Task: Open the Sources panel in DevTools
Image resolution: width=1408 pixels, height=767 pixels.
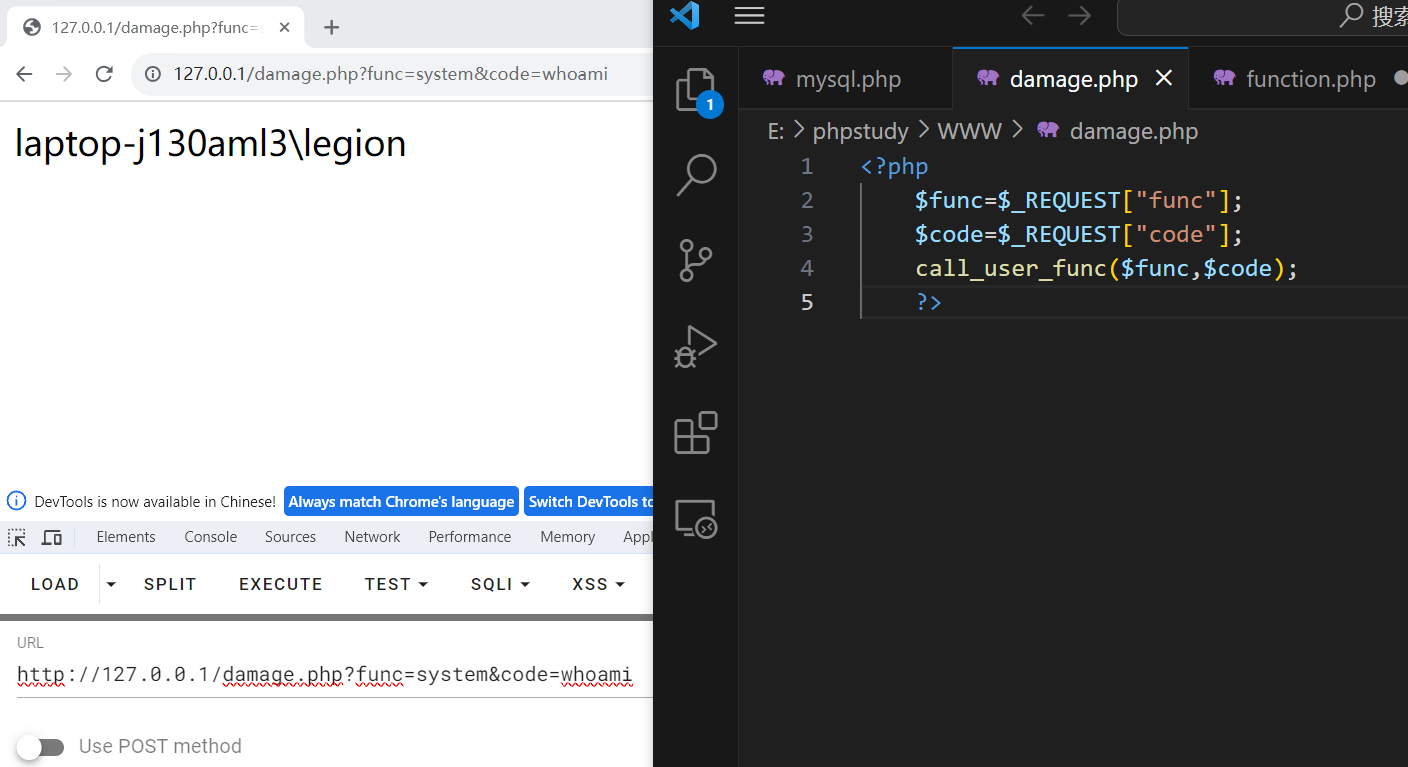Action: click(x=290, y=537)
